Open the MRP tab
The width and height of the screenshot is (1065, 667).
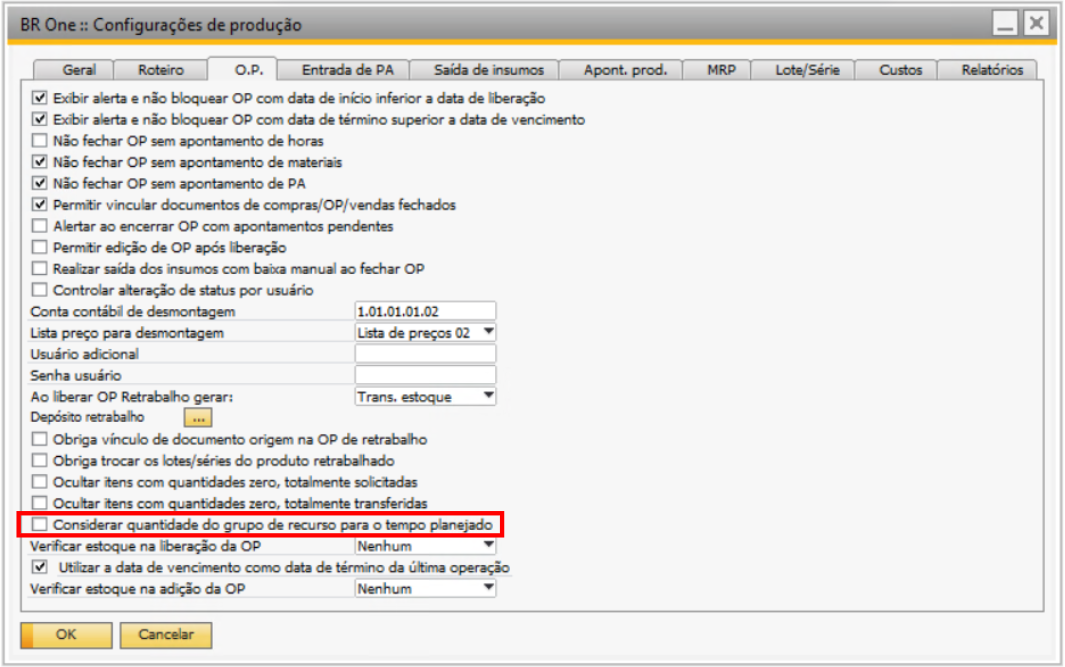point(721,70)
